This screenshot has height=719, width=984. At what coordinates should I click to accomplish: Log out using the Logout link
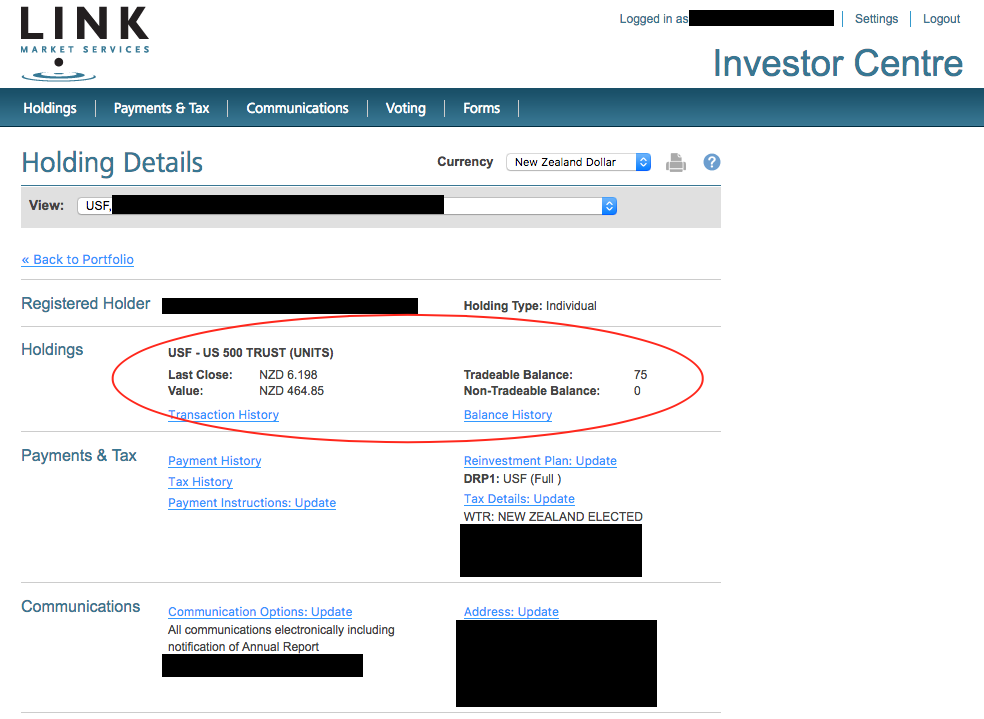[x=941, y=19]
